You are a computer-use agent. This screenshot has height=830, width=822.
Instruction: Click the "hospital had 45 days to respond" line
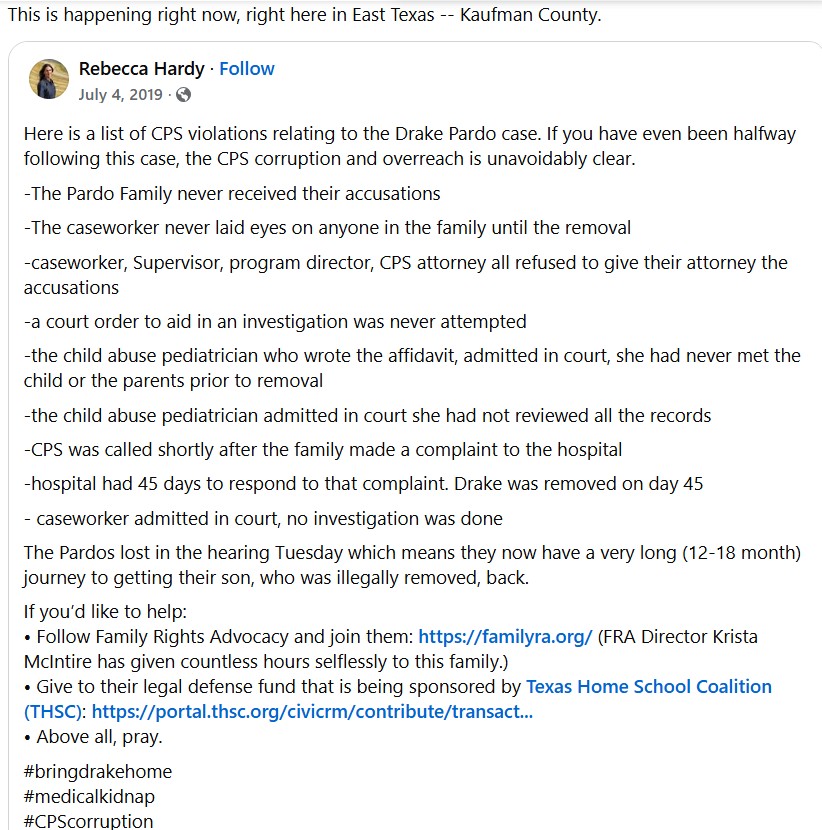(x=364, y=484)
